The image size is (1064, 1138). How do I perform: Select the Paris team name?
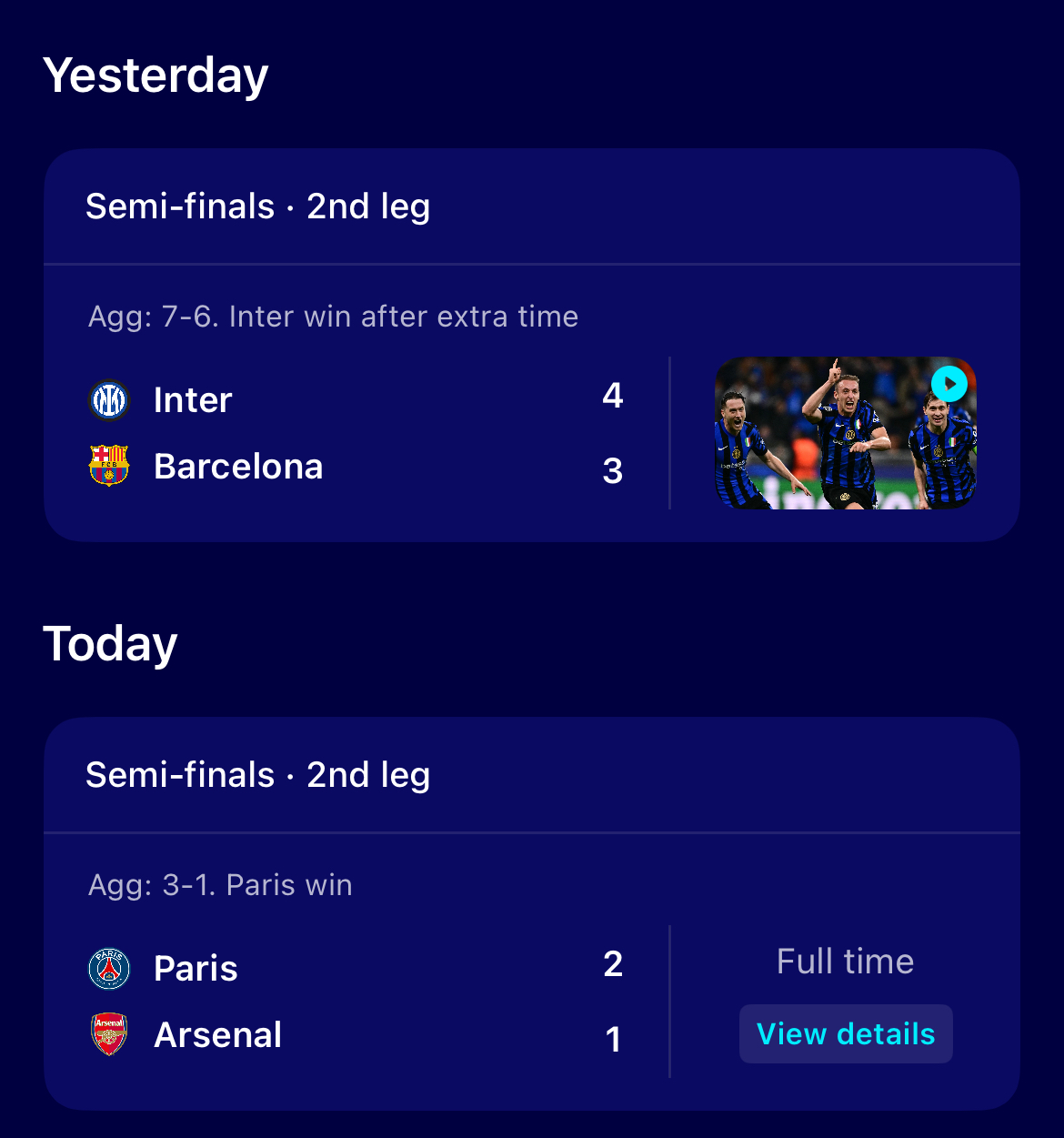pos(196,969)
